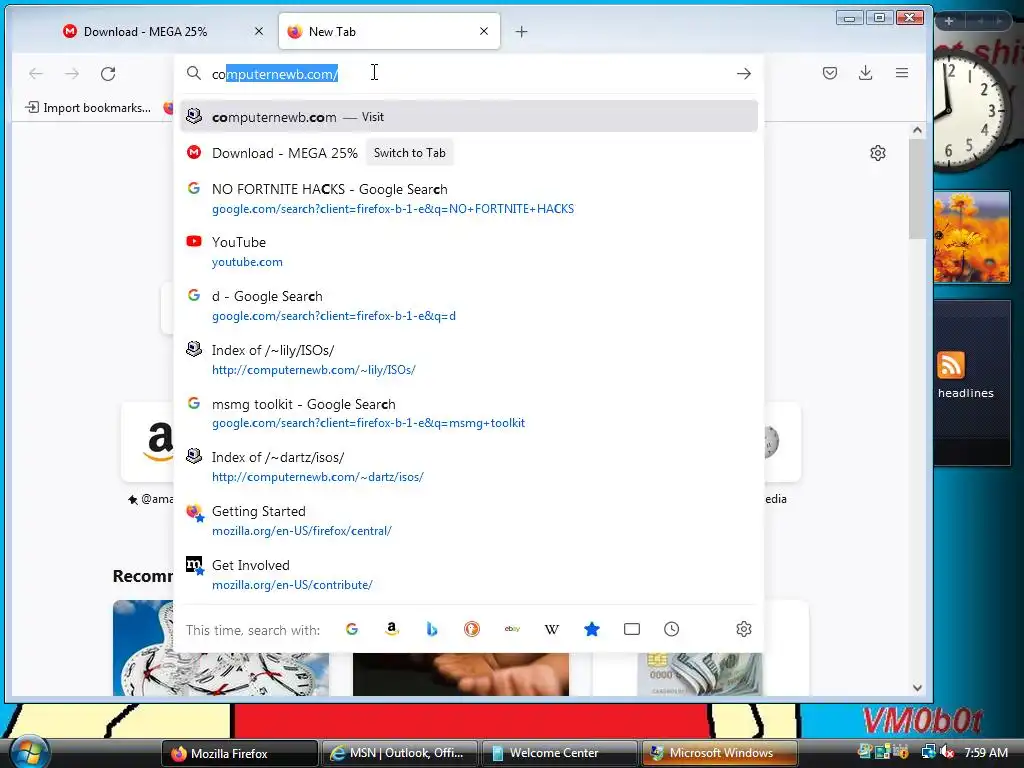The width and height of the screenshot is (1024, 768).
Task: Choose d - Google Search suggestion
Action: pyautogui.click(x=469, y=306)
